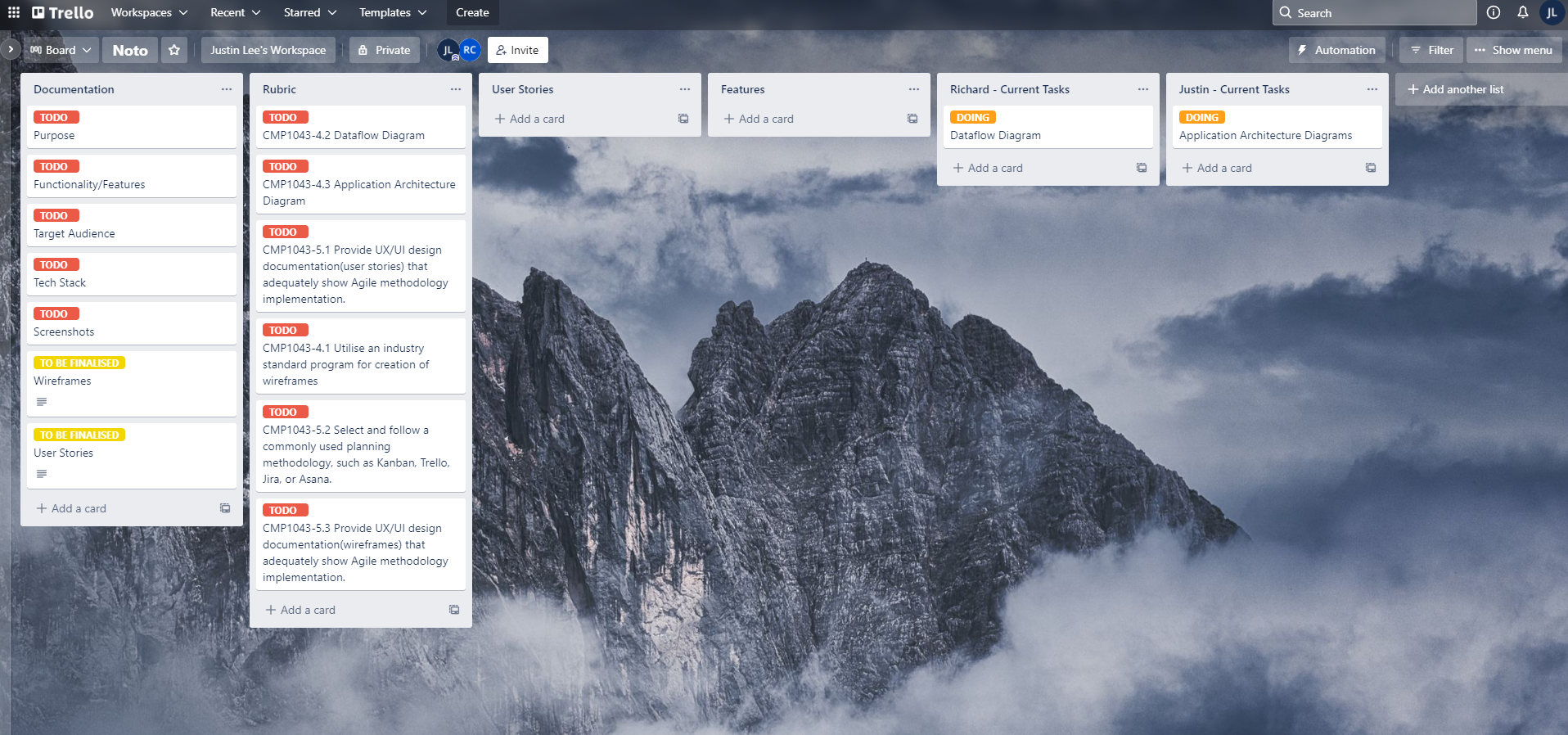Create from template in Richard's task list
Image resolution: width=1568 pixels, height=735 pixels.
1142,168
